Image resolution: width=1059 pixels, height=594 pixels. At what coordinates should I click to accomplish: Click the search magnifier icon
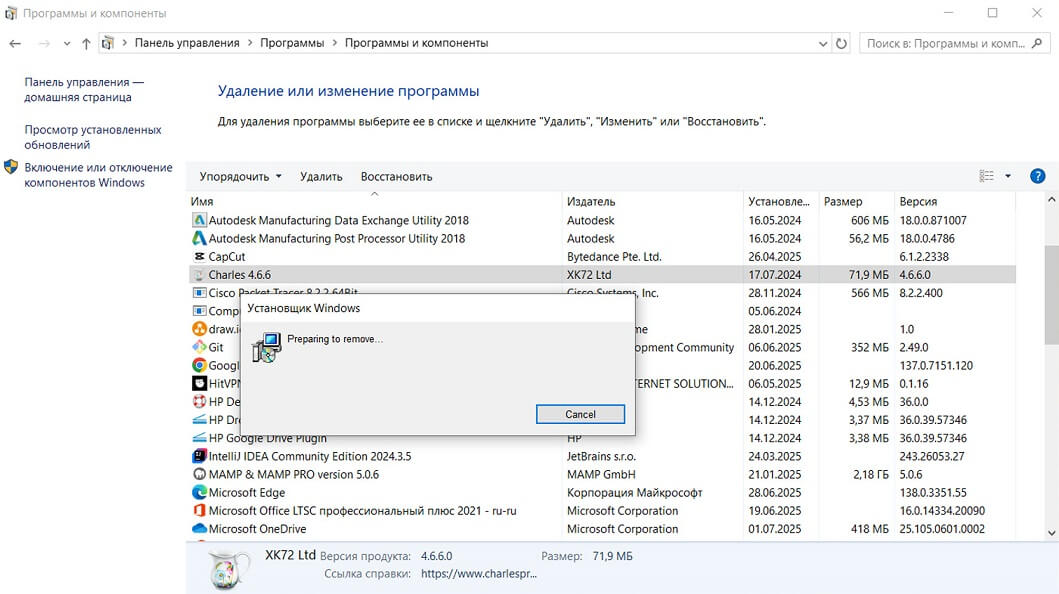point(1037,43)
